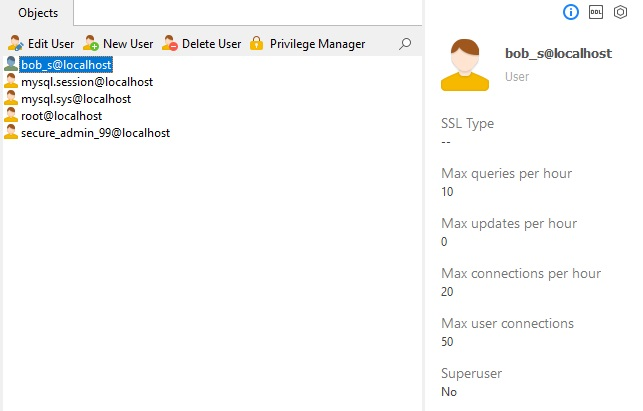Click New User to add an account
The height and width of the screenshot is (411, 643).
118,44
